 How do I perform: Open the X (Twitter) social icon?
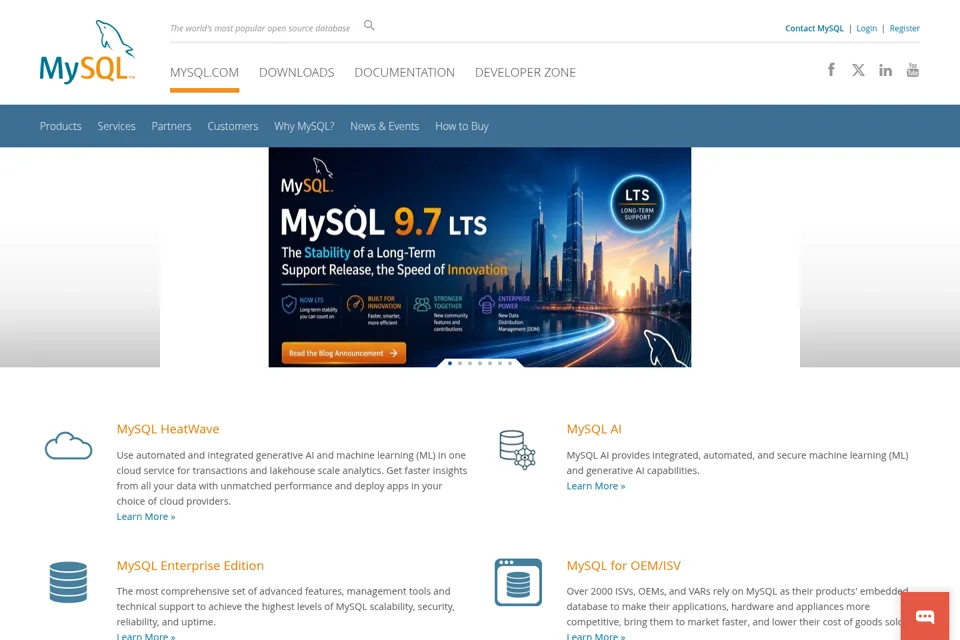(x=858, y=70)
